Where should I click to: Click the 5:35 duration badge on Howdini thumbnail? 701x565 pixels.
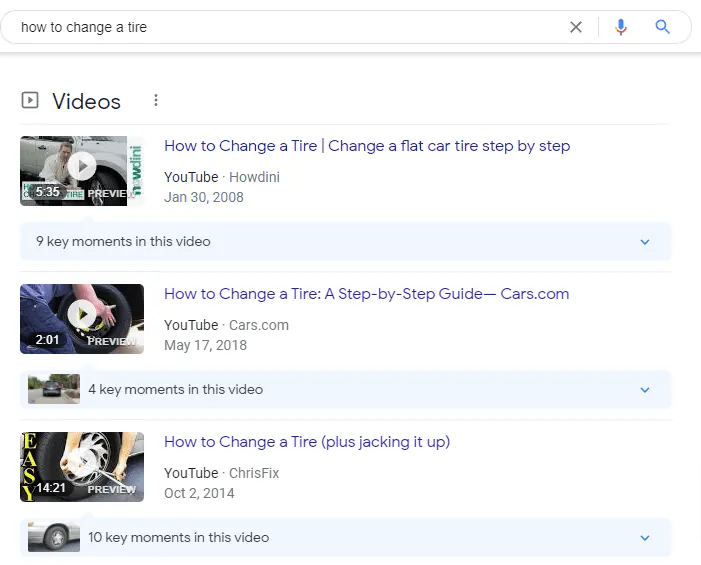(47, 192)
